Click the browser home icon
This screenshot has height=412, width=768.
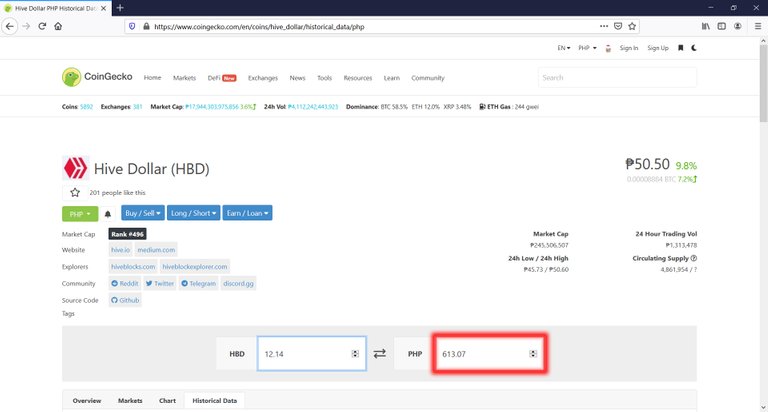(58, 26)
